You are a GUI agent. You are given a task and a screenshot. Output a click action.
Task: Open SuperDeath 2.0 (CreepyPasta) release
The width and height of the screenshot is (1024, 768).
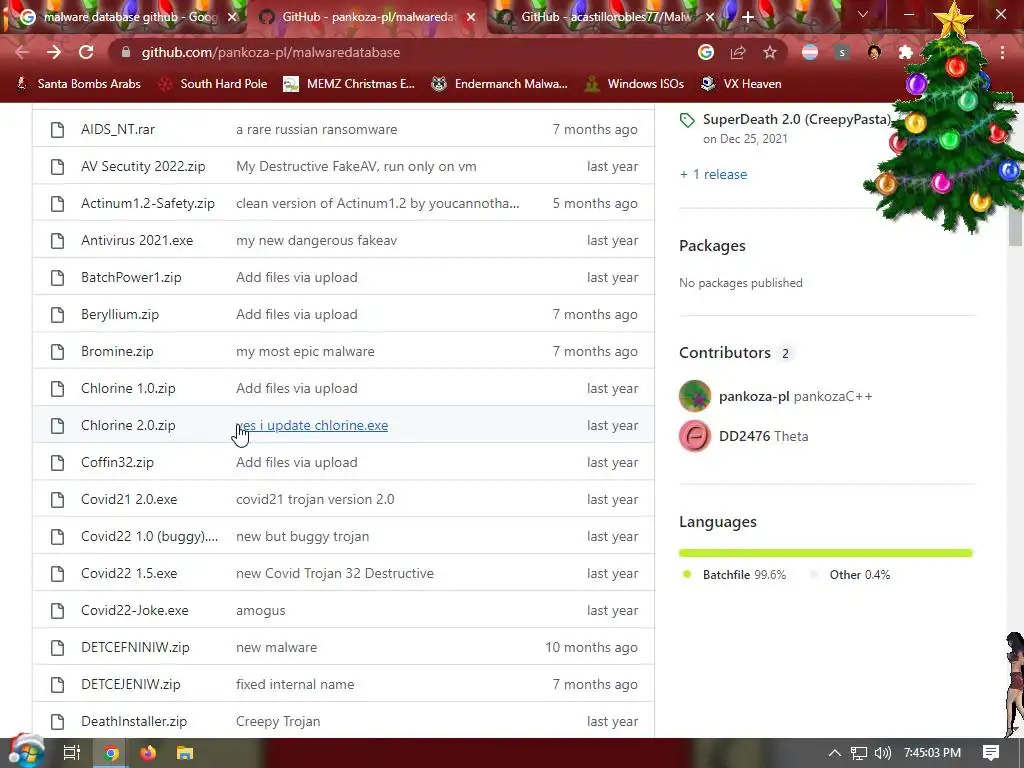797,120
